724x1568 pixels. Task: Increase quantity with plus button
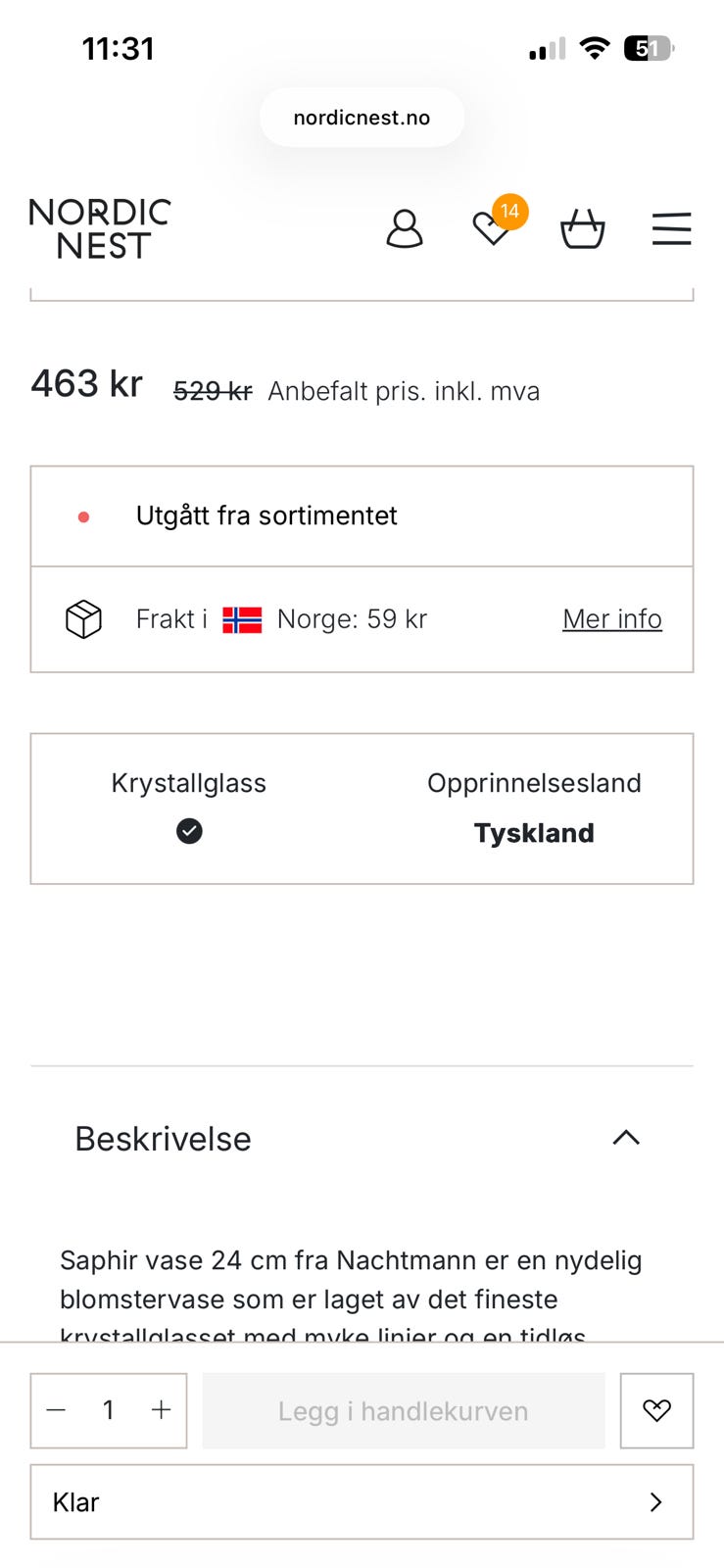pos(162,1410)
